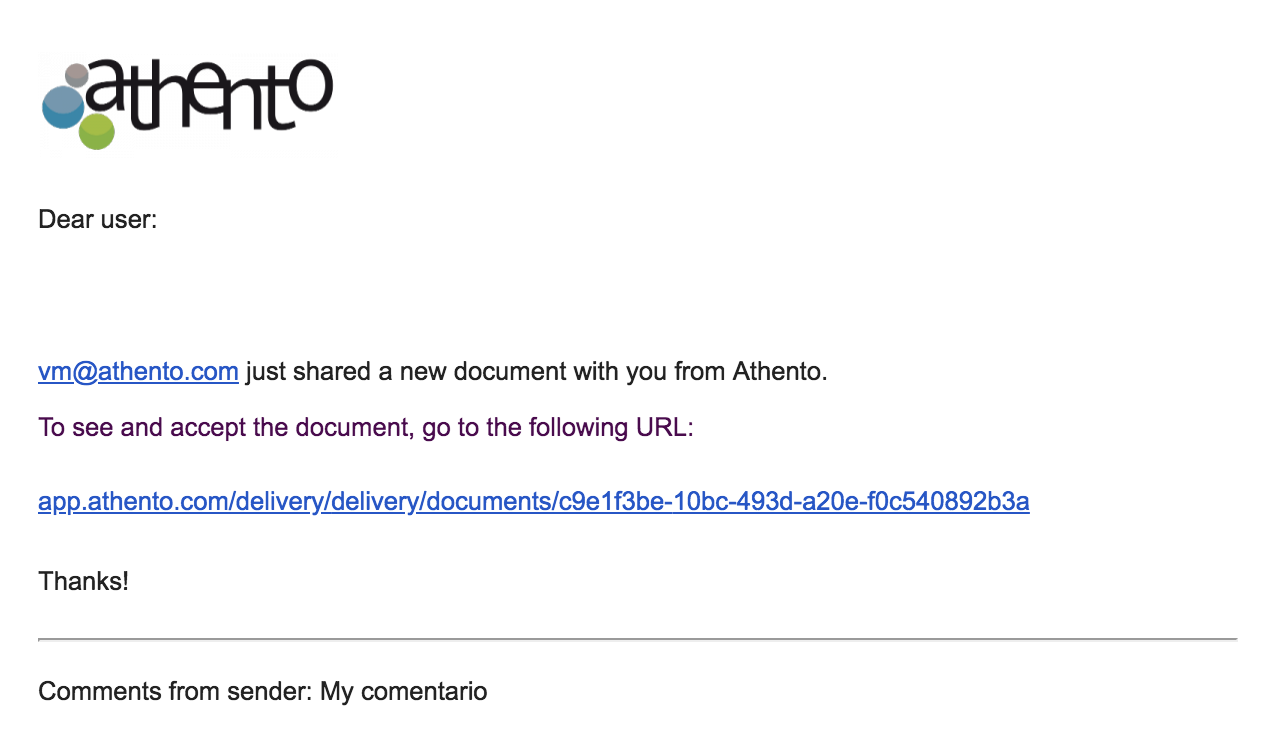Click the green circle in the logo
Screen dimensions: 1272x752
[x=97, y=132]
